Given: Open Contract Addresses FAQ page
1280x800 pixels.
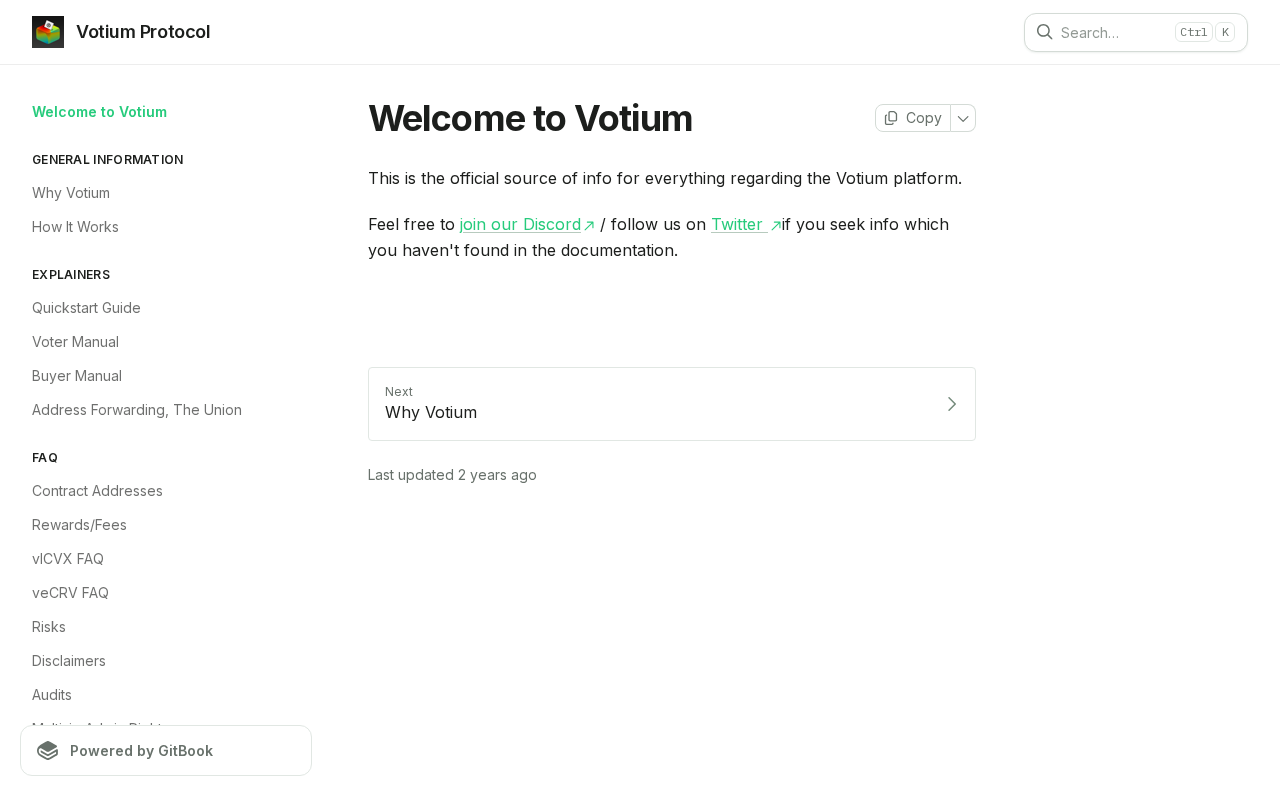Looking at the screenshot, I should (97, 491).
